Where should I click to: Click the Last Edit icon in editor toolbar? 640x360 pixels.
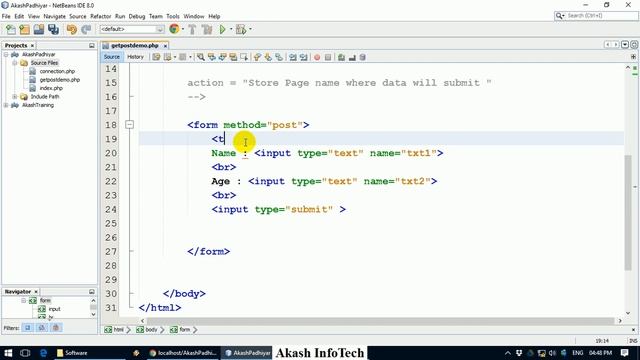pos(156,57)
